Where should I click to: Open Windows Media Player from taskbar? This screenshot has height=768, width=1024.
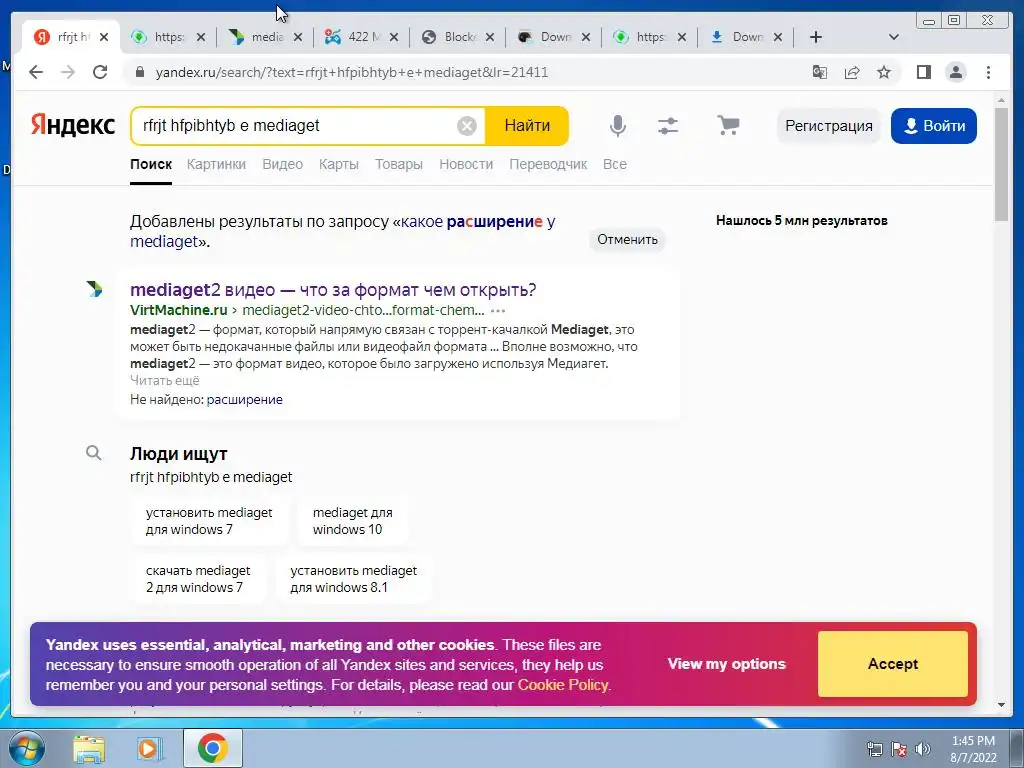pos(150,748)
